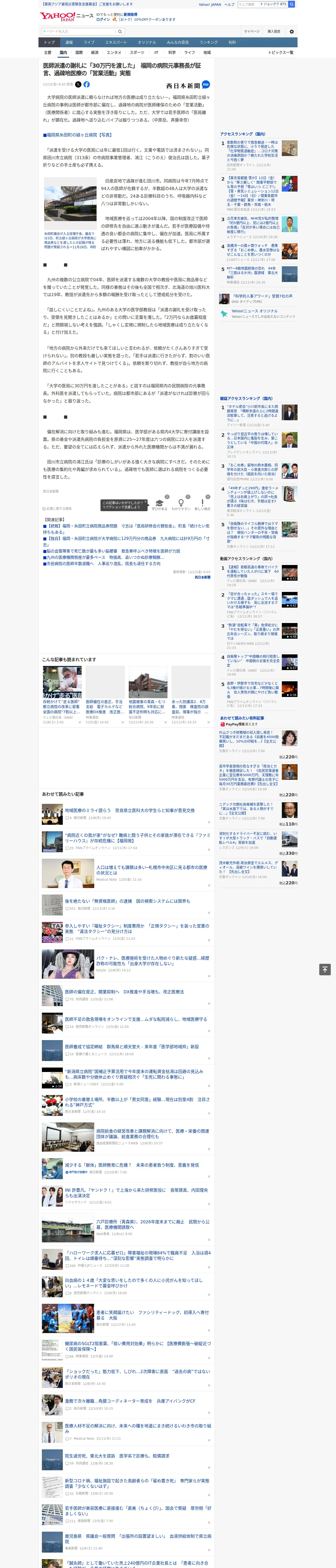336x1568 pixels.
Task: Open the 有料 tab
Action: click(x=232, y=43)
